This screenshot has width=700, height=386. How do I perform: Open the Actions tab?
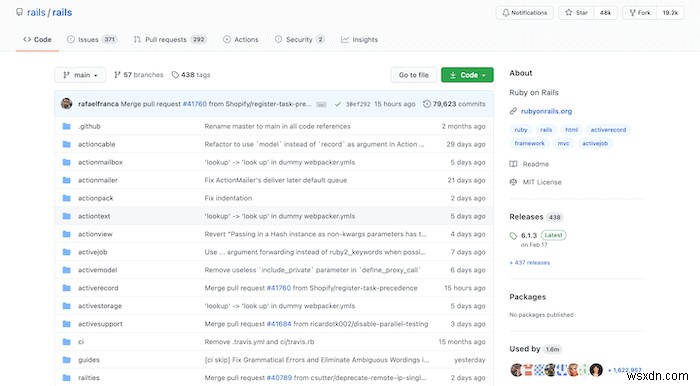tap(241, 39)
